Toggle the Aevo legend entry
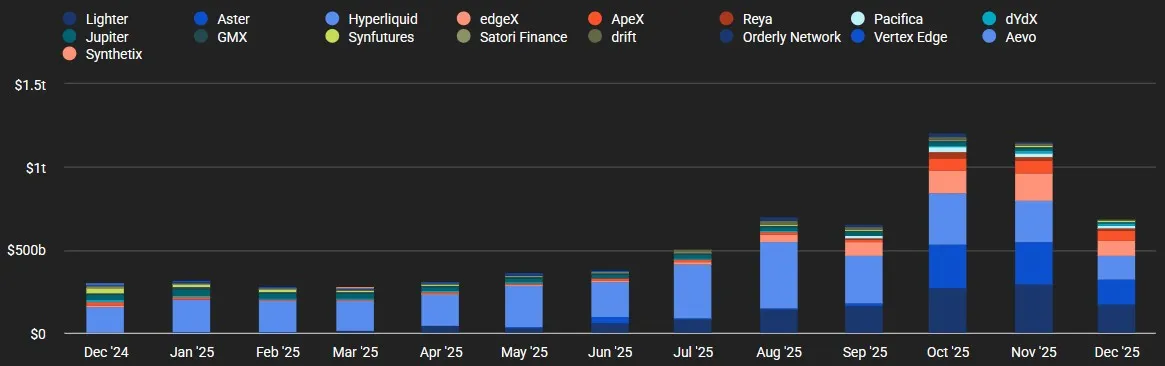The width and height of the screenshot is (1165, 366). coord(1009,37)
